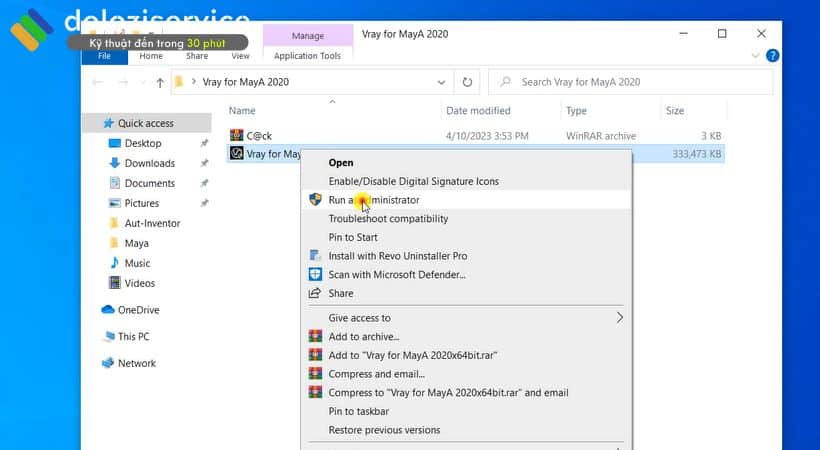This screenshot has width=820, height=450.
Task: Click the shield icon beside Run as administrator
Action: 316,200
